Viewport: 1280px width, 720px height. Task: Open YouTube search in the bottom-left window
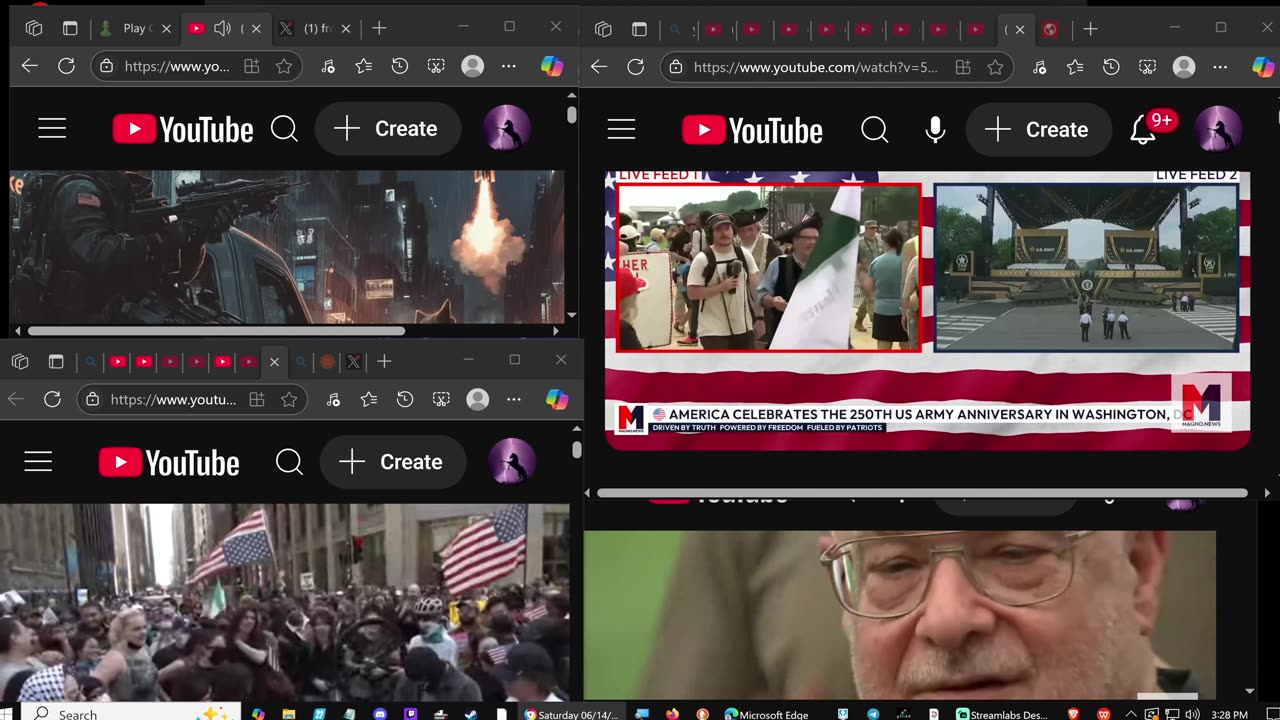tap(289, 462)
